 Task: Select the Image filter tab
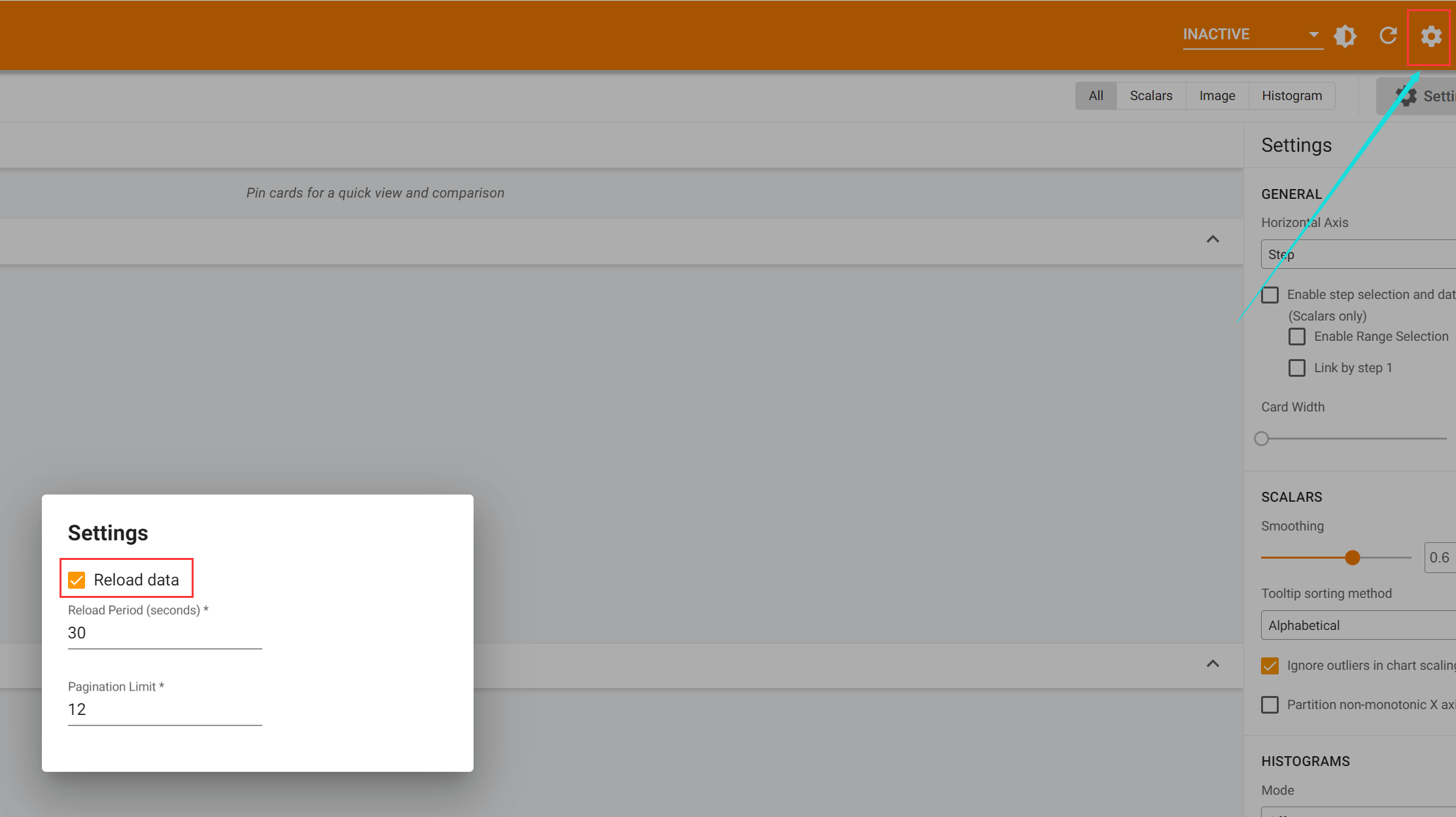pyautogui.click(x=1217, y=96)
